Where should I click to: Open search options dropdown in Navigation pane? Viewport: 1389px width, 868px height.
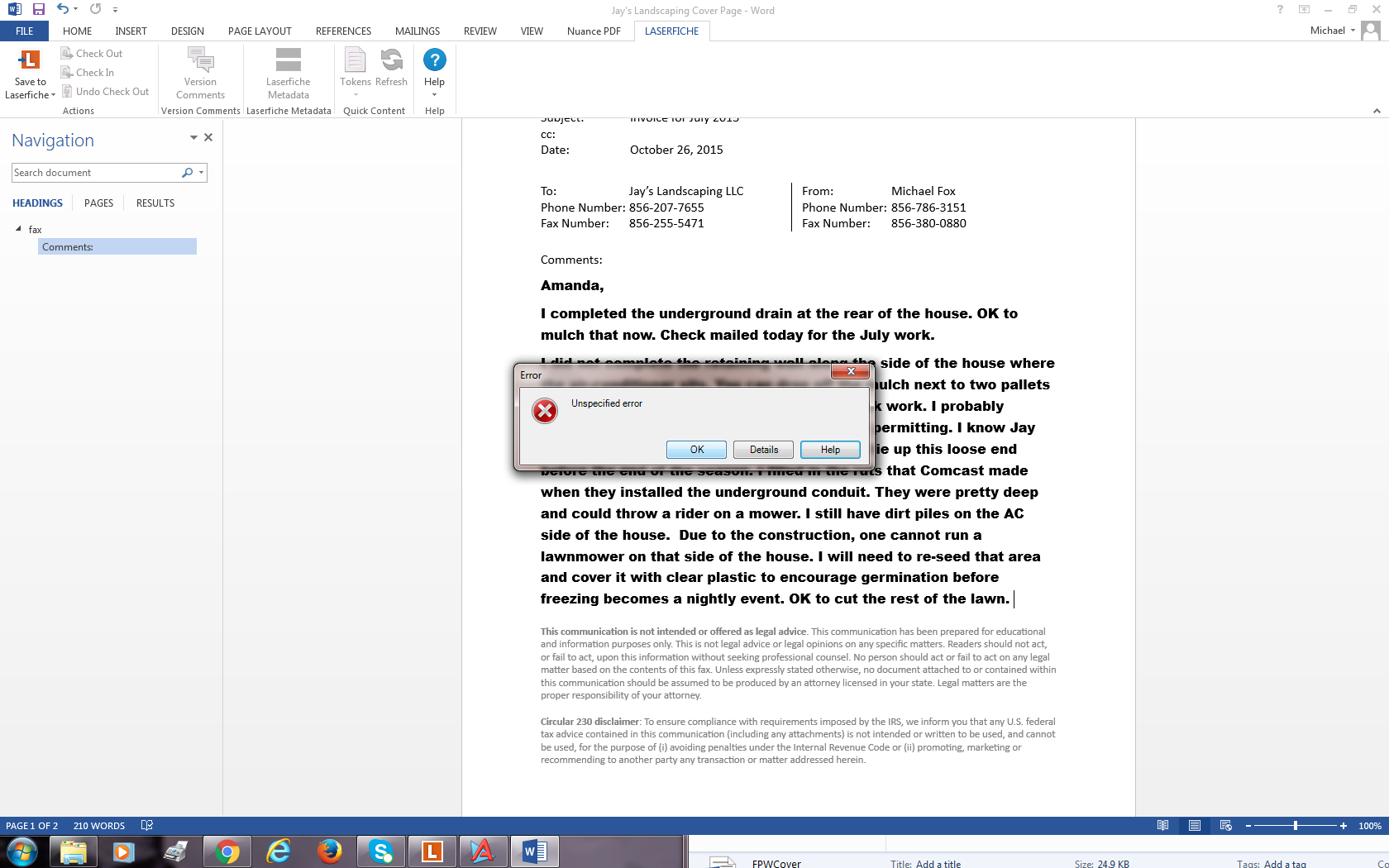(x=201, y=173)
